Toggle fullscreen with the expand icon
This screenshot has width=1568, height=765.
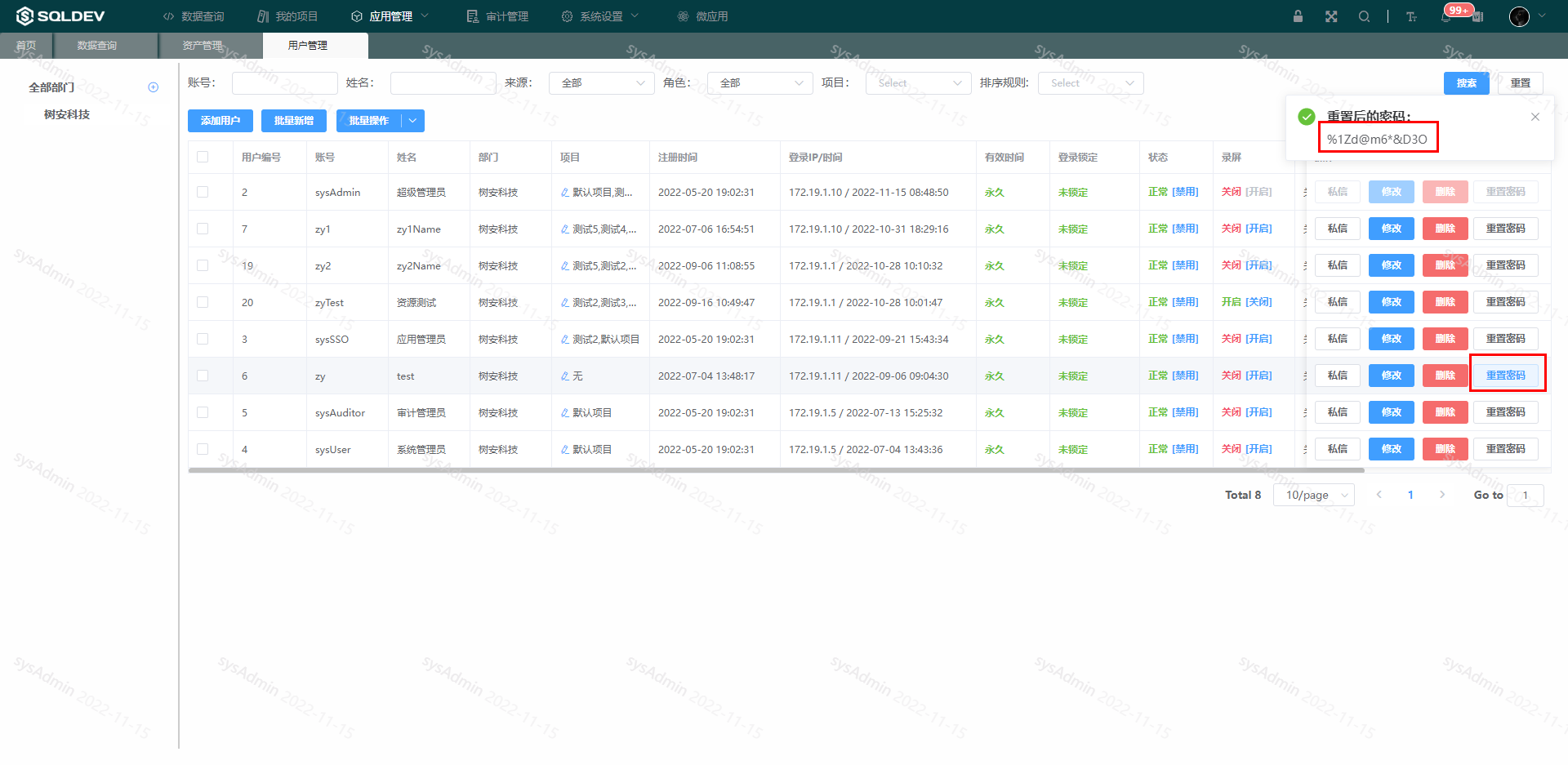click(x=1331, y=16)
